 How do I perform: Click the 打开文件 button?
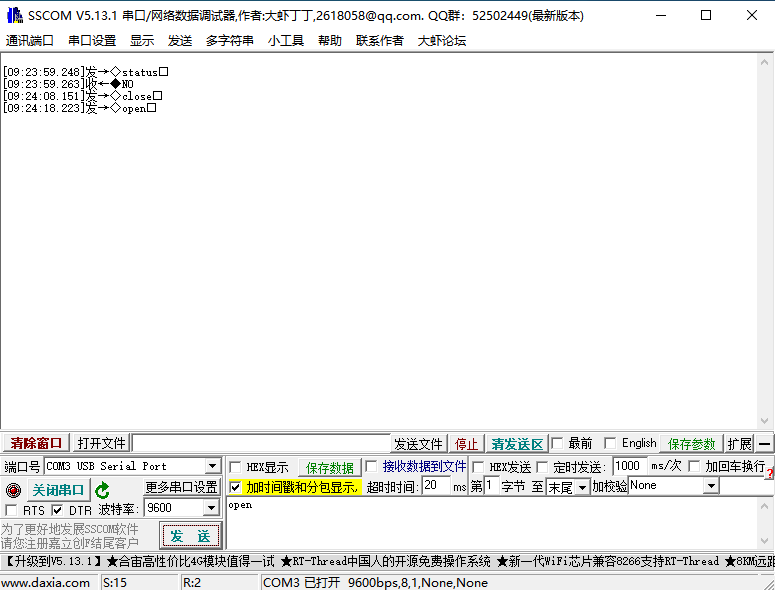[x=101, y=443]
